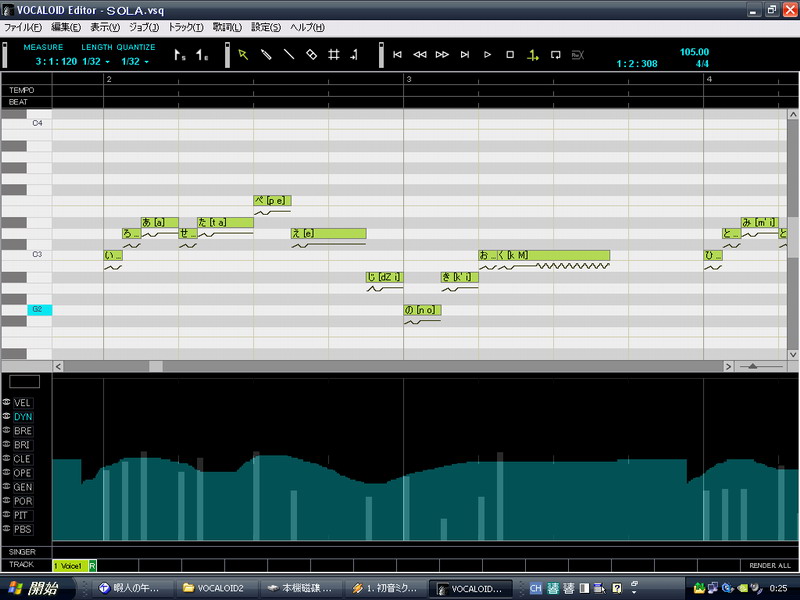Click the VOCALOID Editor title bar icon
The height and width of the screenshot is (600, 800).
click(8, 10)
